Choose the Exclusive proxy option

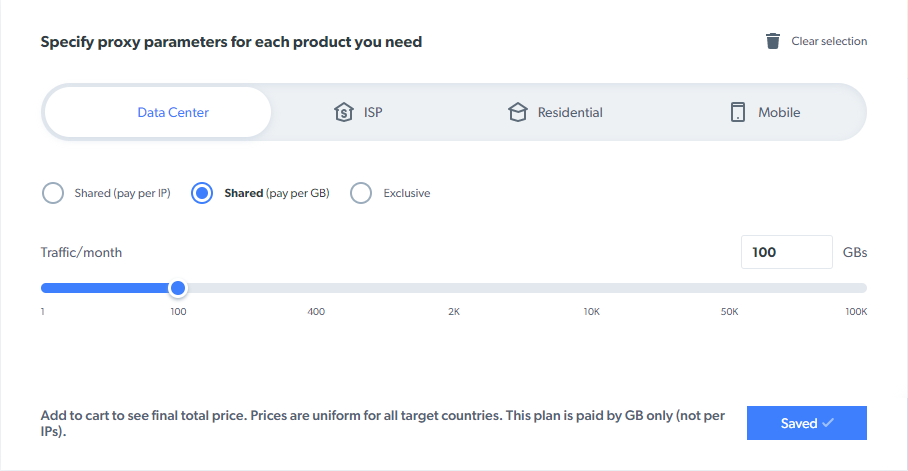[x=361, y=193]
